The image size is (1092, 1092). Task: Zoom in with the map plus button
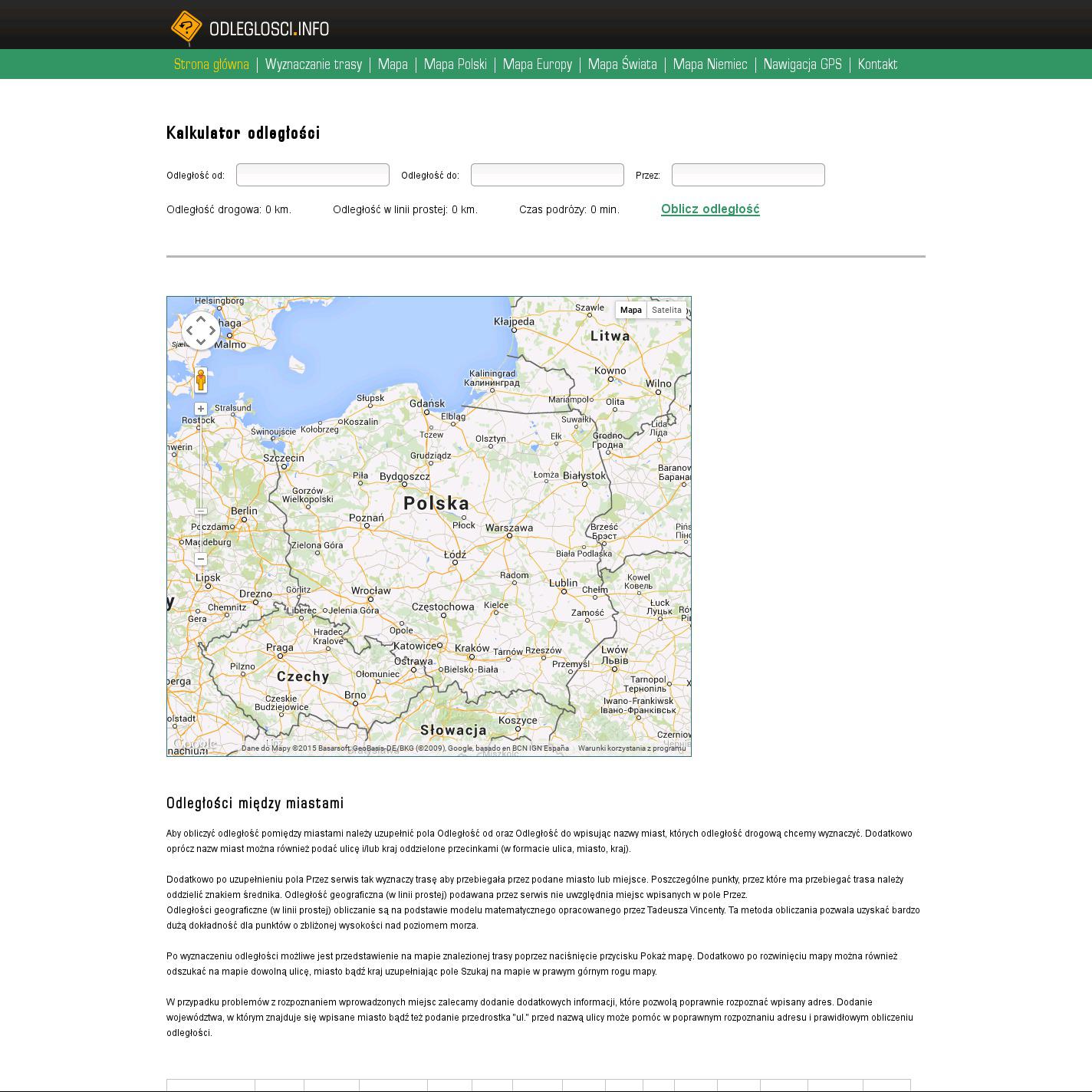pyautogui.click(x=201, y=409)
